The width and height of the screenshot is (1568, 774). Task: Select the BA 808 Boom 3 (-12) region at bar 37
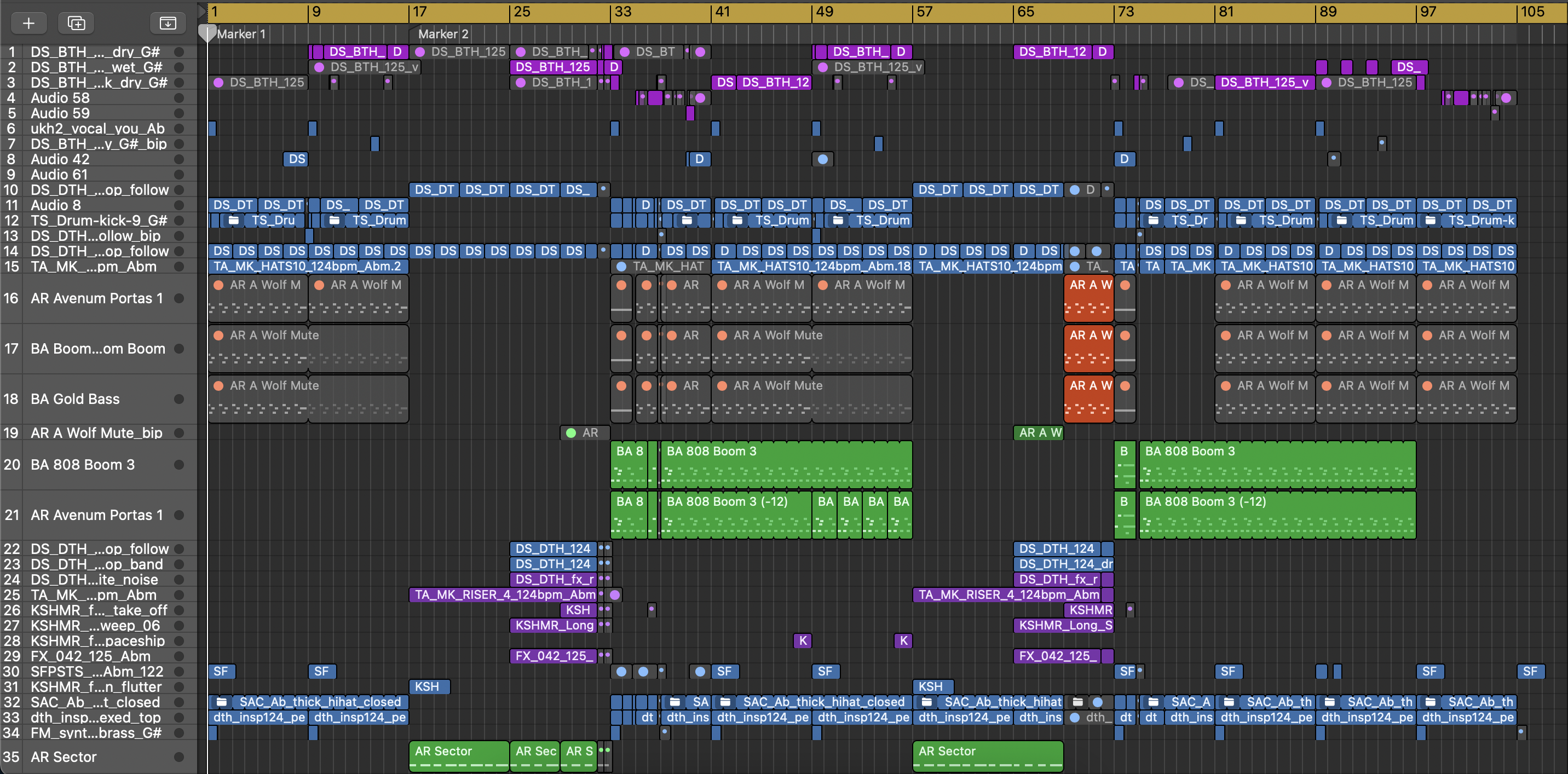(736, 515)
